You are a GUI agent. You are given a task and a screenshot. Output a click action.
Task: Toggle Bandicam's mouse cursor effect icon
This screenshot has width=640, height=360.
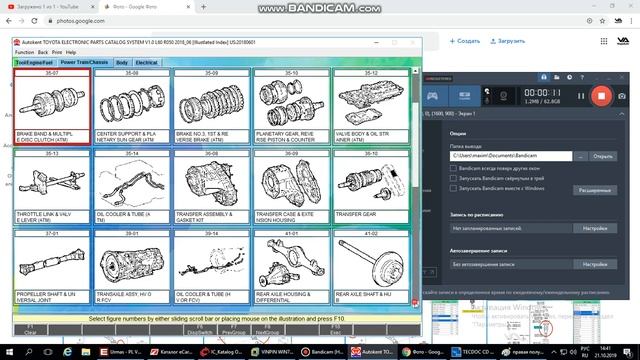487,91
